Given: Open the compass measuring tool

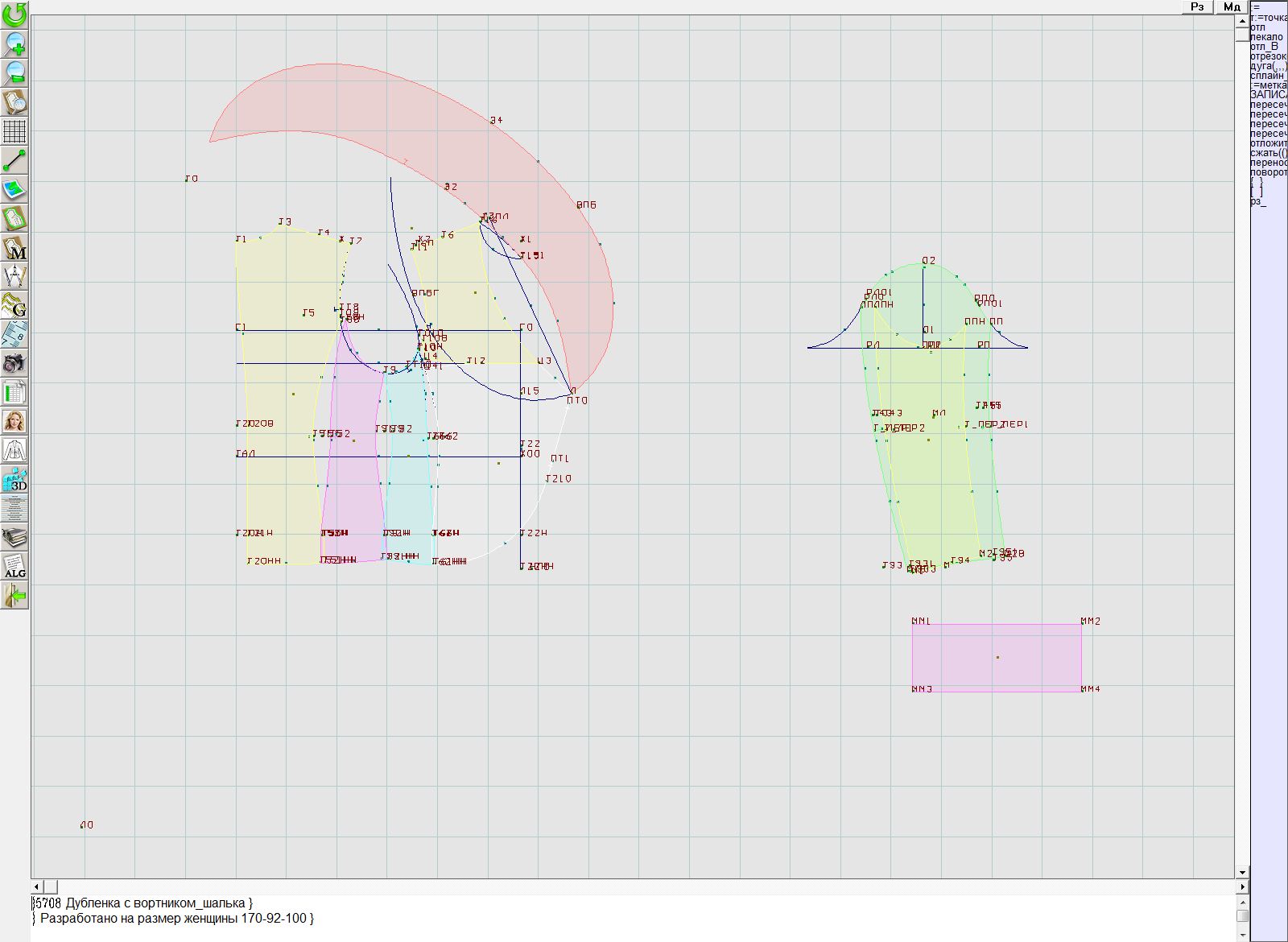Looking at the screenshot, I should (14, 276).
